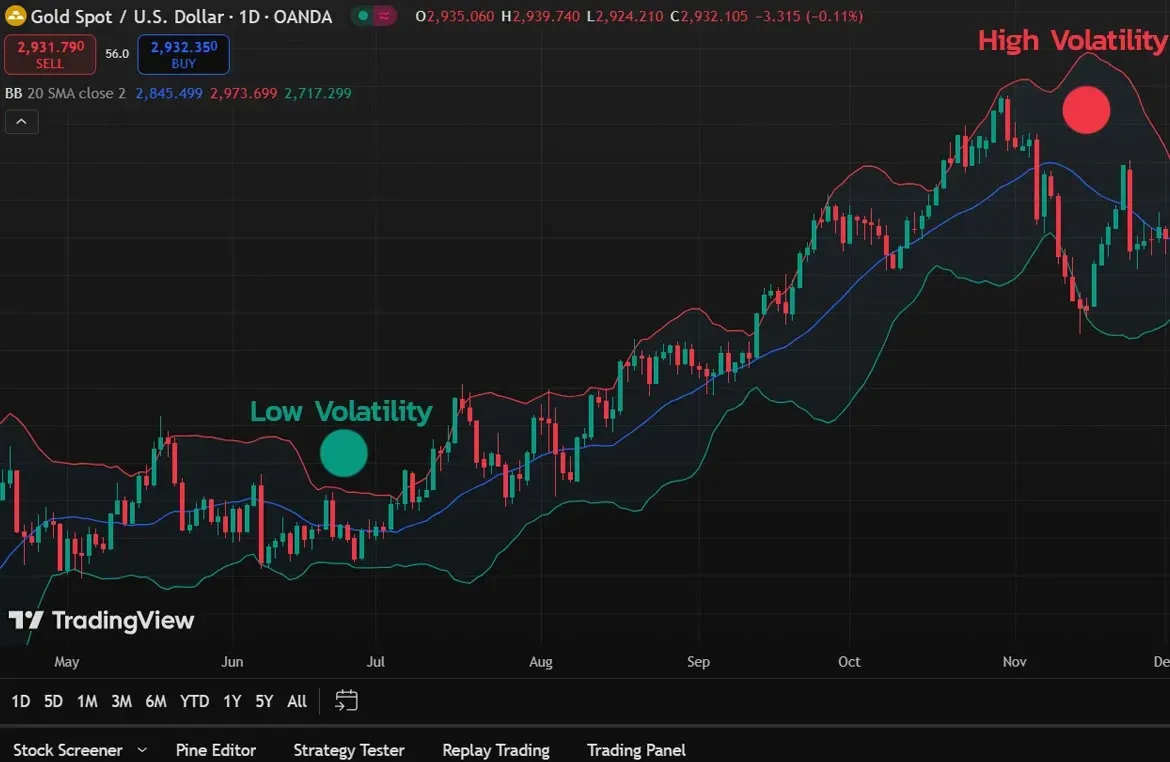Click the Aug label on time axis
The height and width of the screenshot is (762, 1170).
click(541, 661)
